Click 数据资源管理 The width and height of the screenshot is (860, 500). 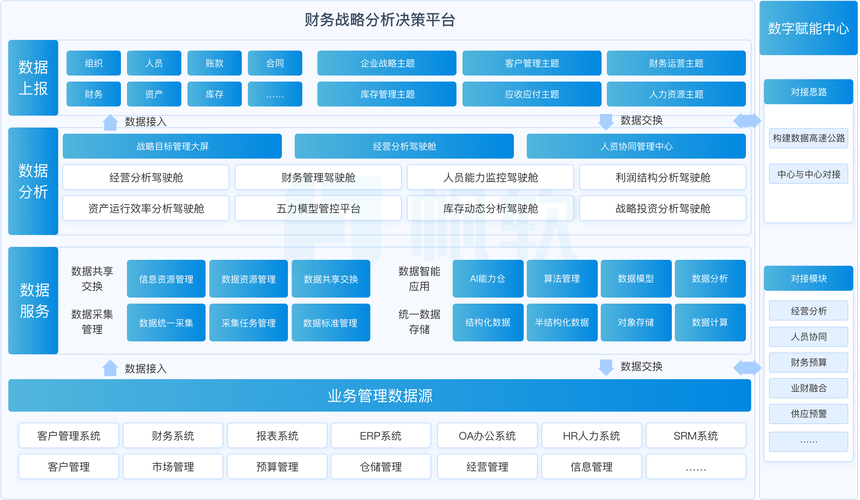[248, 279]
